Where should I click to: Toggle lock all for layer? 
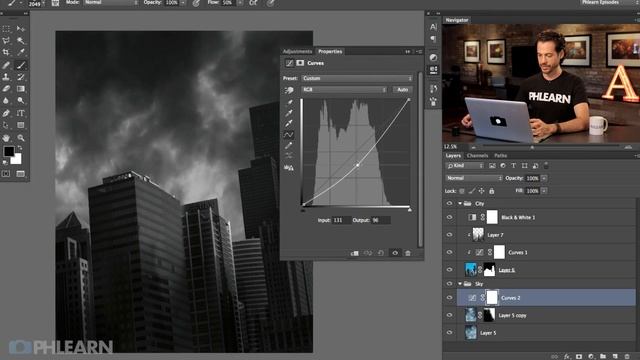(x=491, y=191)
